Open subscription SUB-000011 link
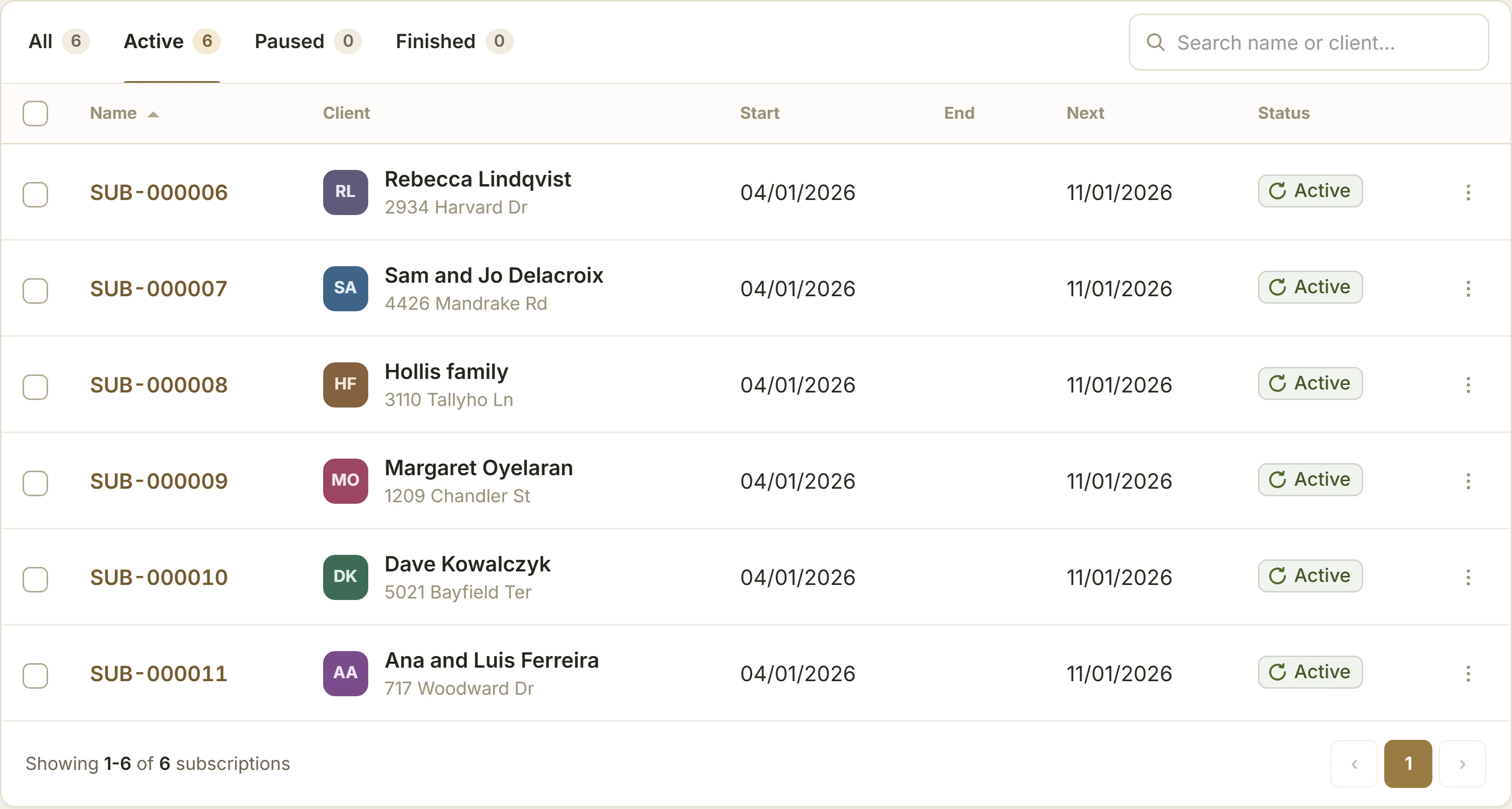1512x809 pixels. (x=158, y=674)
